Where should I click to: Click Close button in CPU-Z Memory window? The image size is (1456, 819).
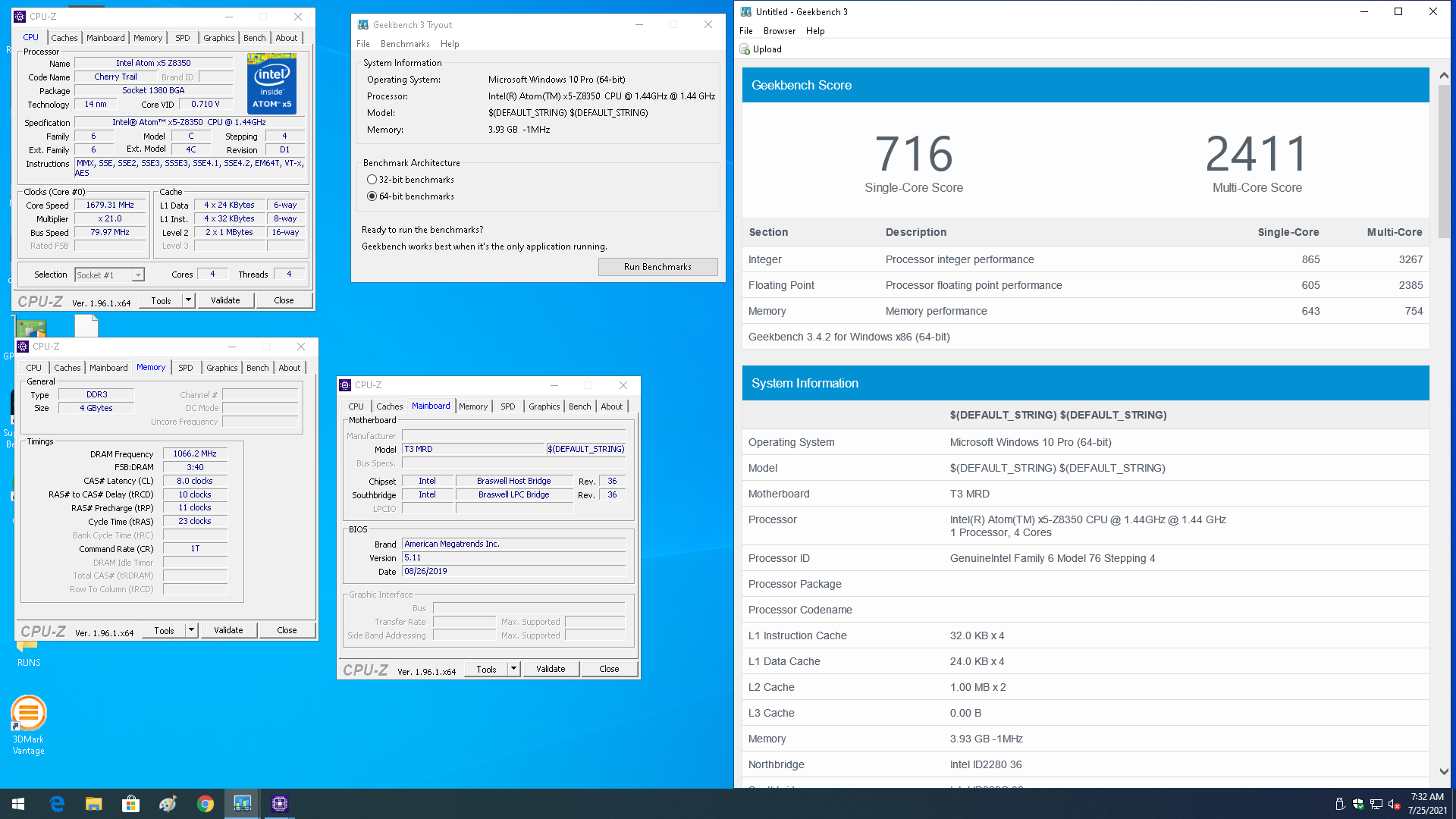tap(287, 630)
